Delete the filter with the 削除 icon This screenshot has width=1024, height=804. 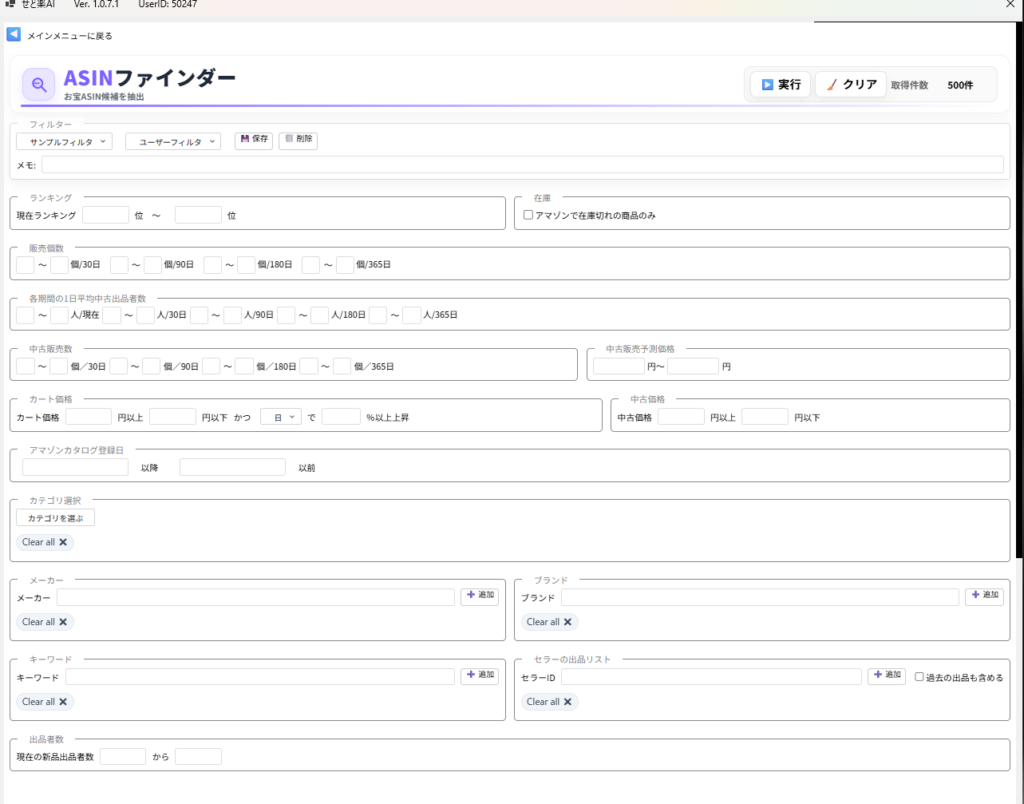click(298, 140)
